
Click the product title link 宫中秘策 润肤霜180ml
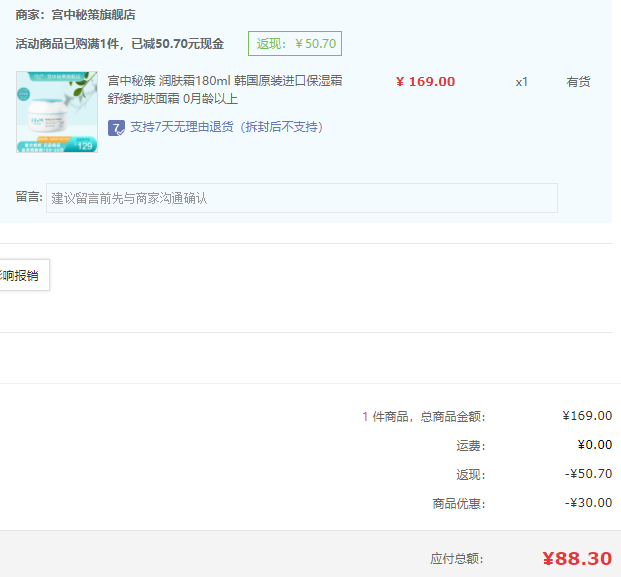click(225, 90)
